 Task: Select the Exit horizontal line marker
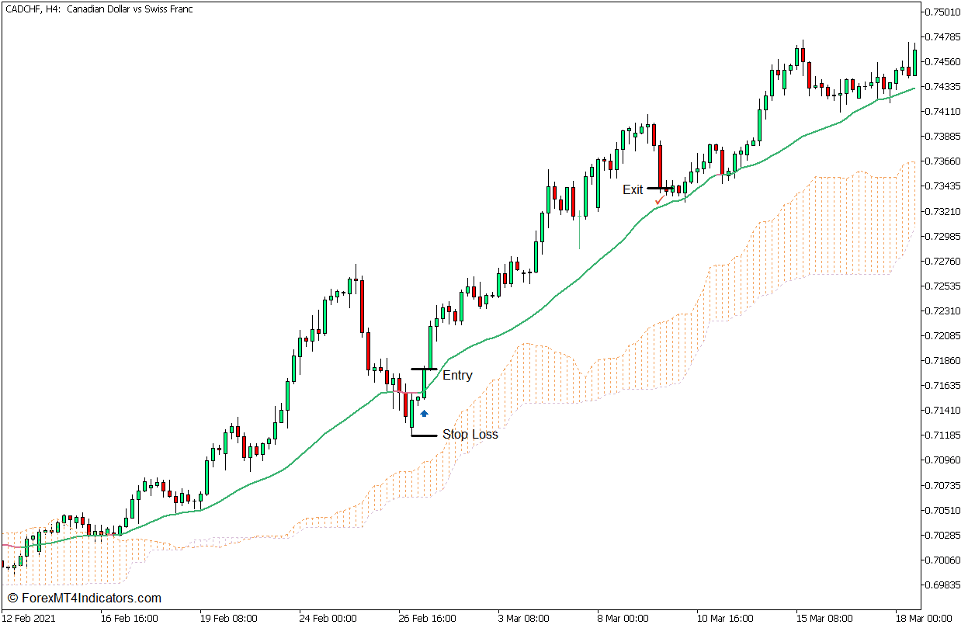(x=660, y=188)
